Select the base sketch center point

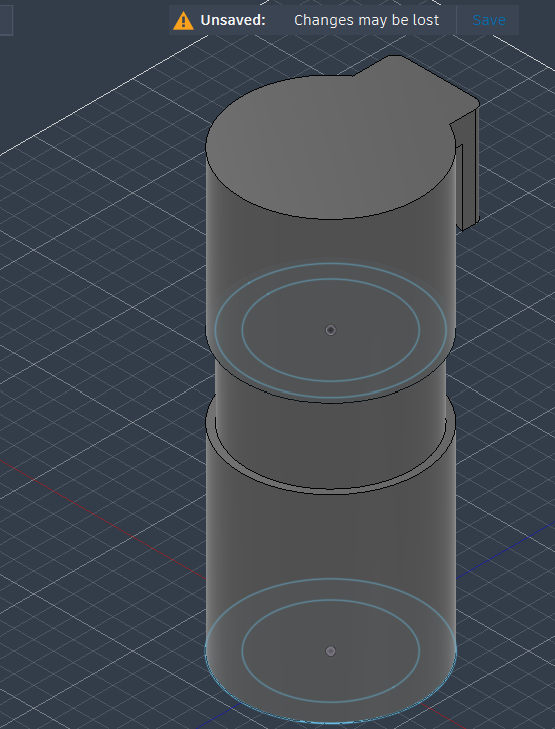coord(330,651)
